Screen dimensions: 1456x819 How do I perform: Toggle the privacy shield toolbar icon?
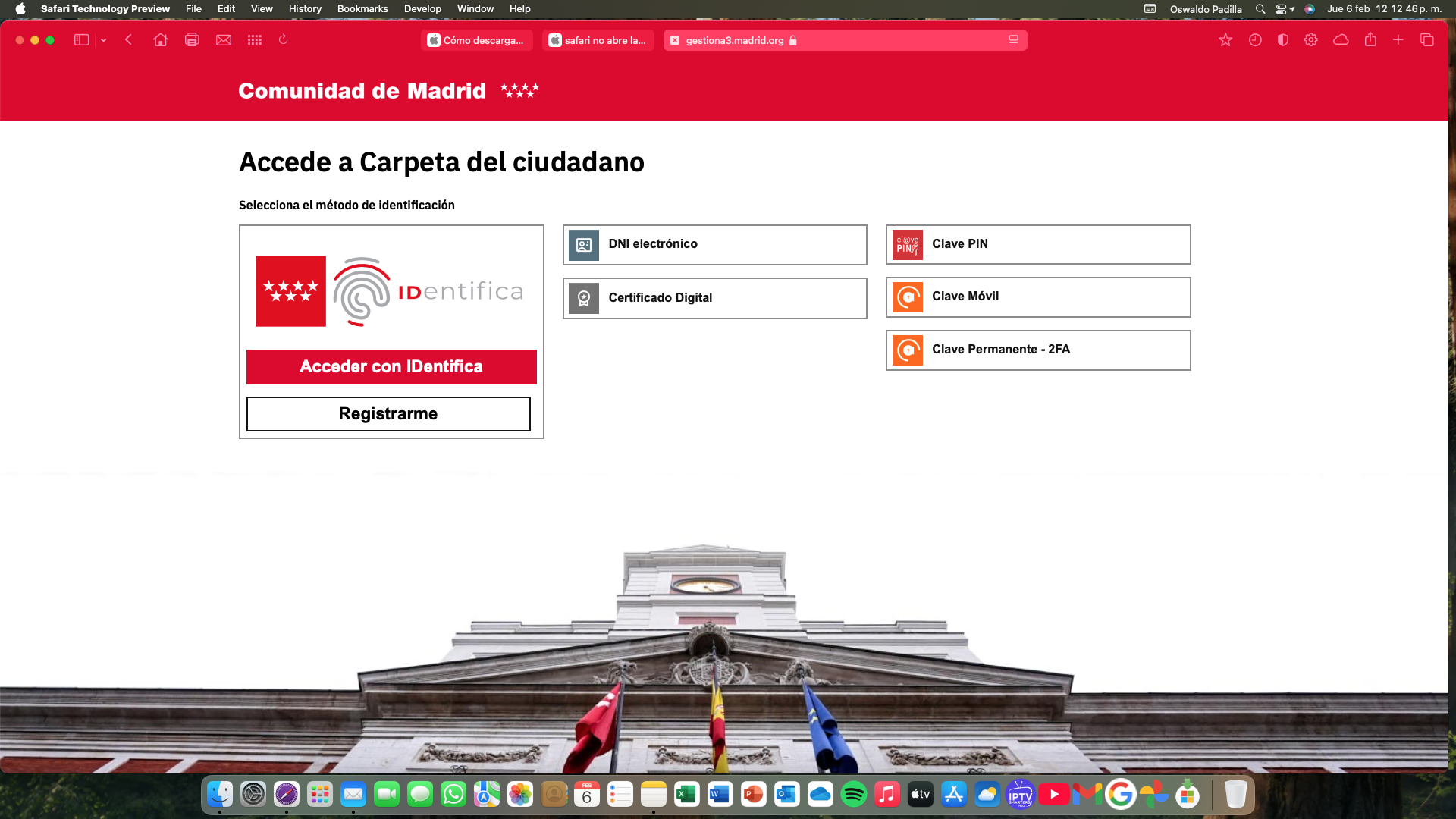tap(1283, 40)
